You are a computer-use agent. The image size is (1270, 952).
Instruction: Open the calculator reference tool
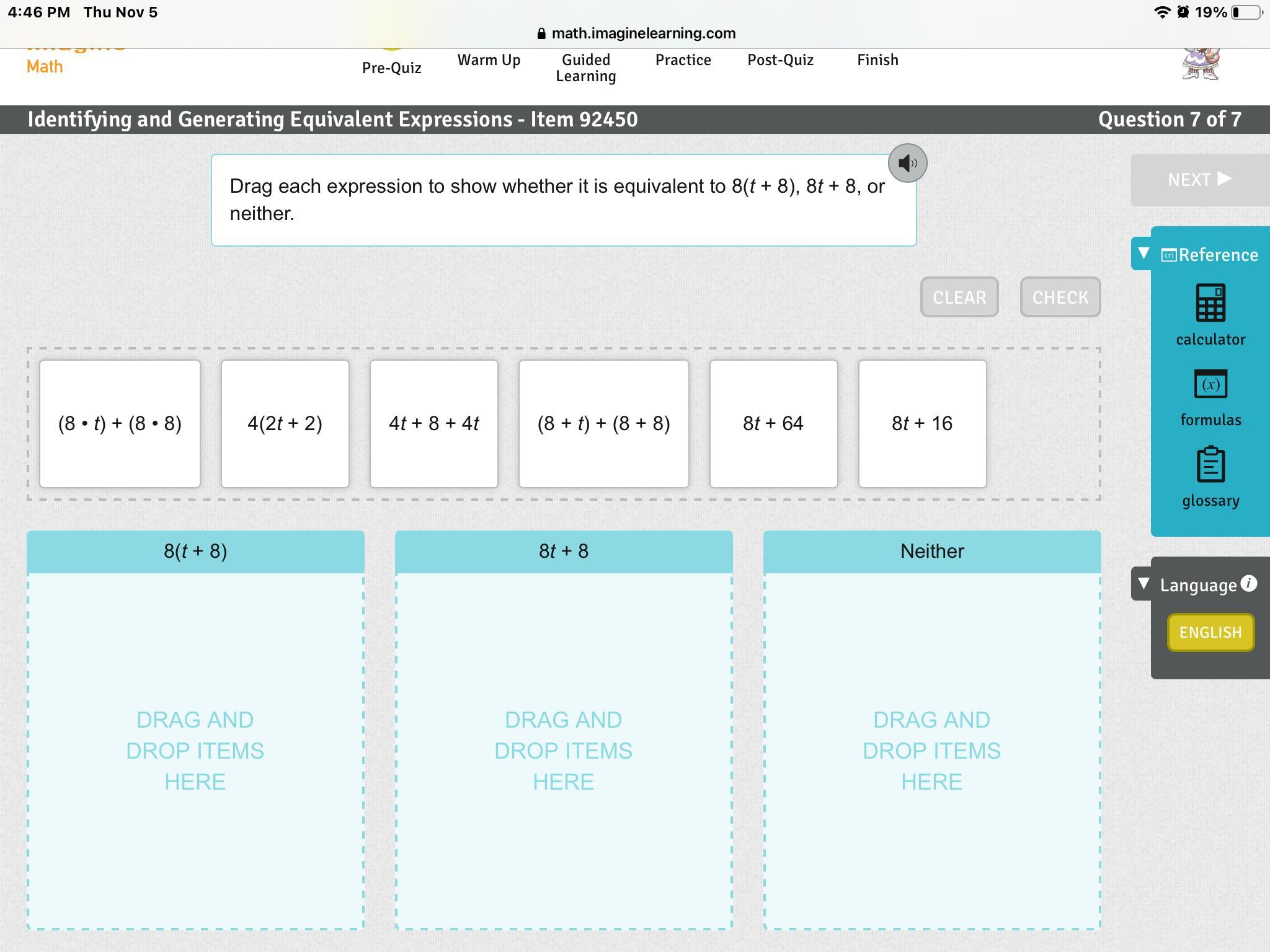1210,303
